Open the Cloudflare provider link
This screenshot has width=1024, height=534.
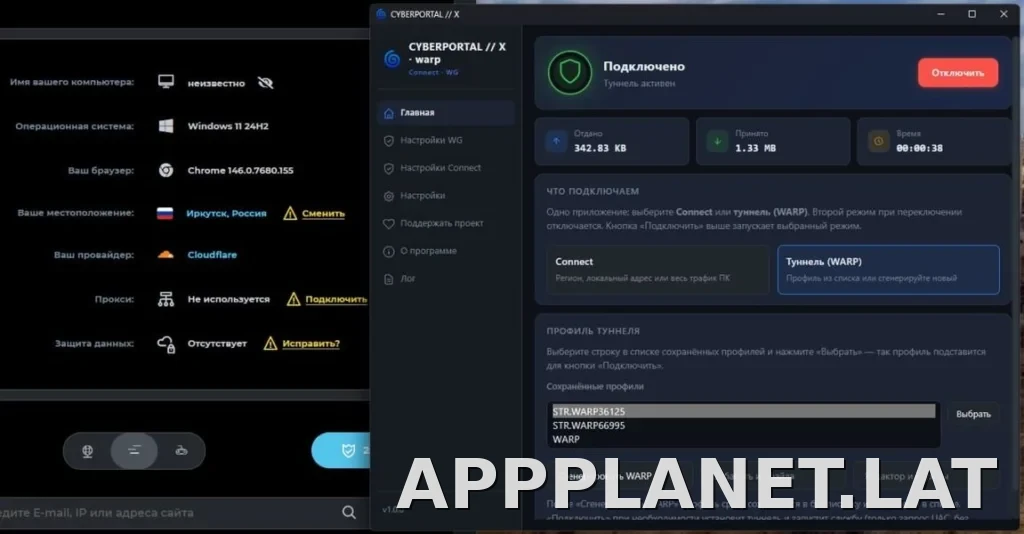point(212,255)
